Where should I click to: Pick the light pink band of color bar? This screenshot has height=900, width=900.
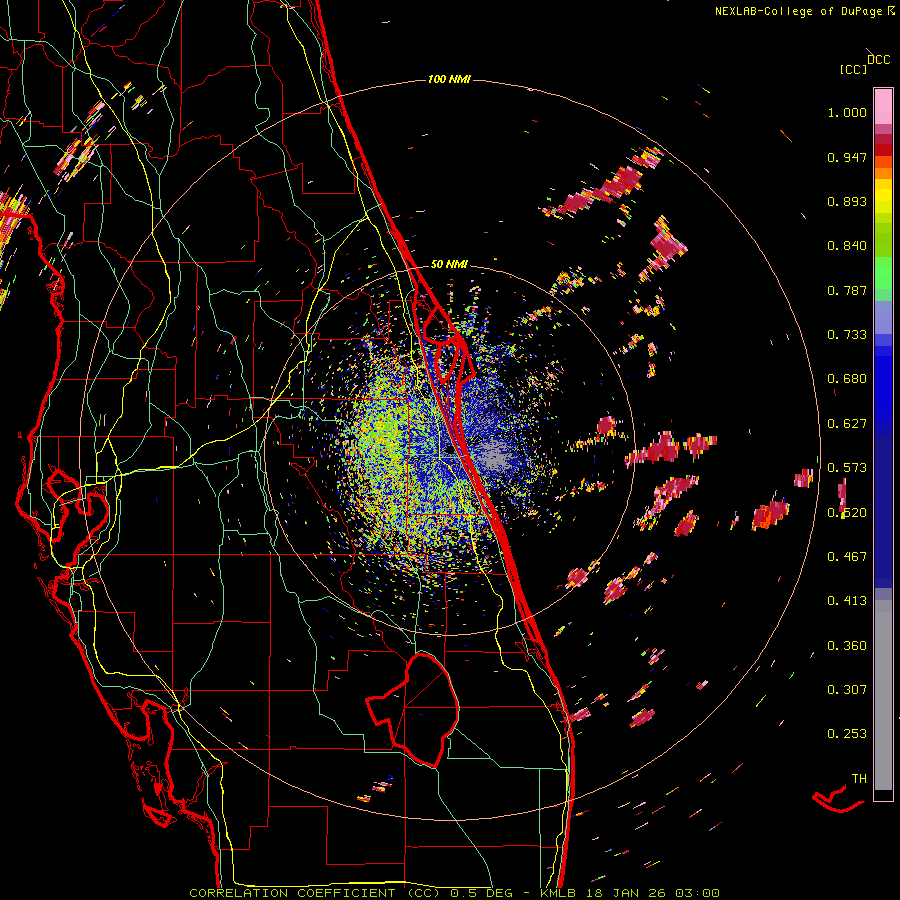click(x=883, y=107)
